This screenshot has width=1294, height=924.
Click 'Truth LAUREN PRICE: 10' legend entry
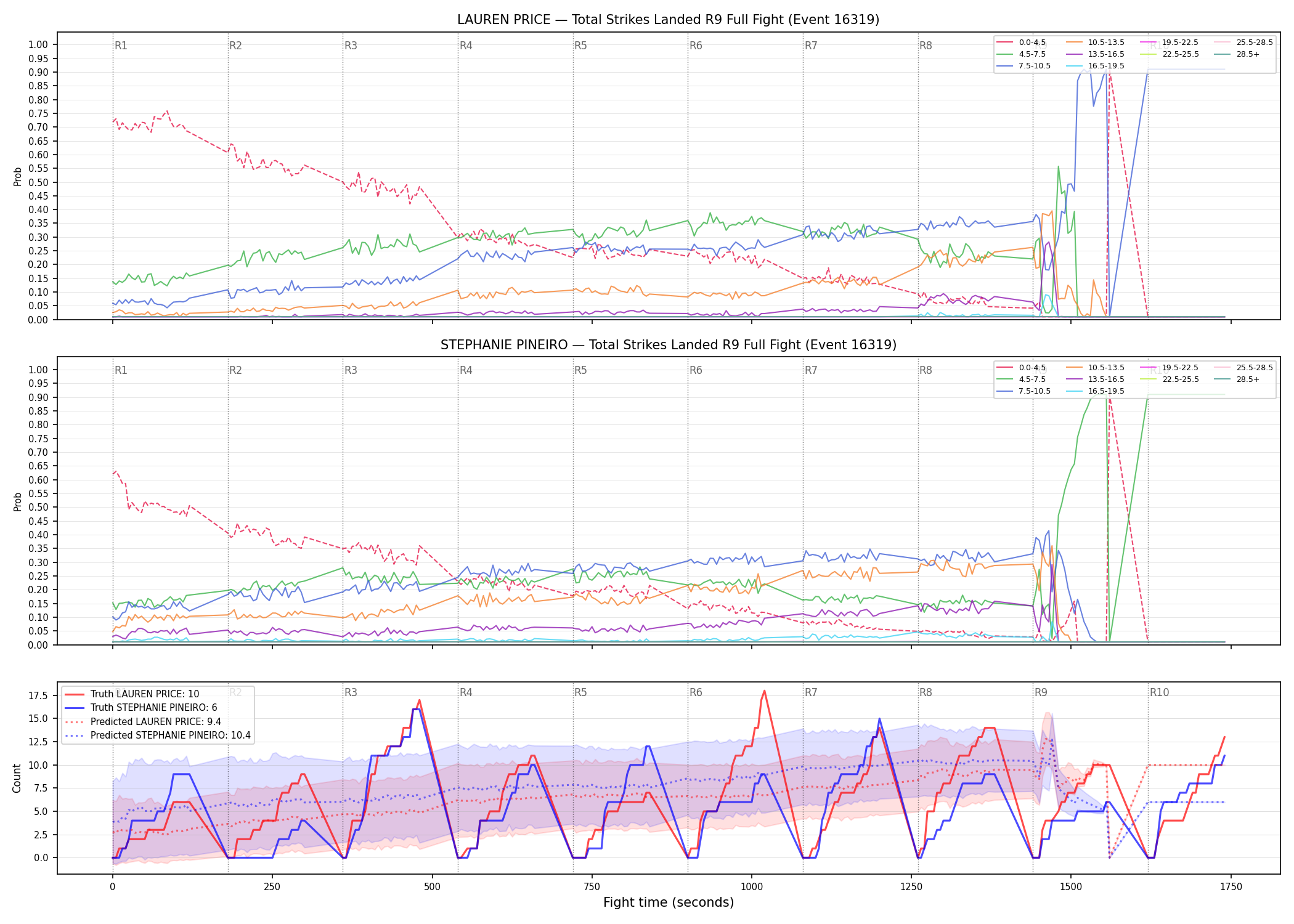(132, 694)
